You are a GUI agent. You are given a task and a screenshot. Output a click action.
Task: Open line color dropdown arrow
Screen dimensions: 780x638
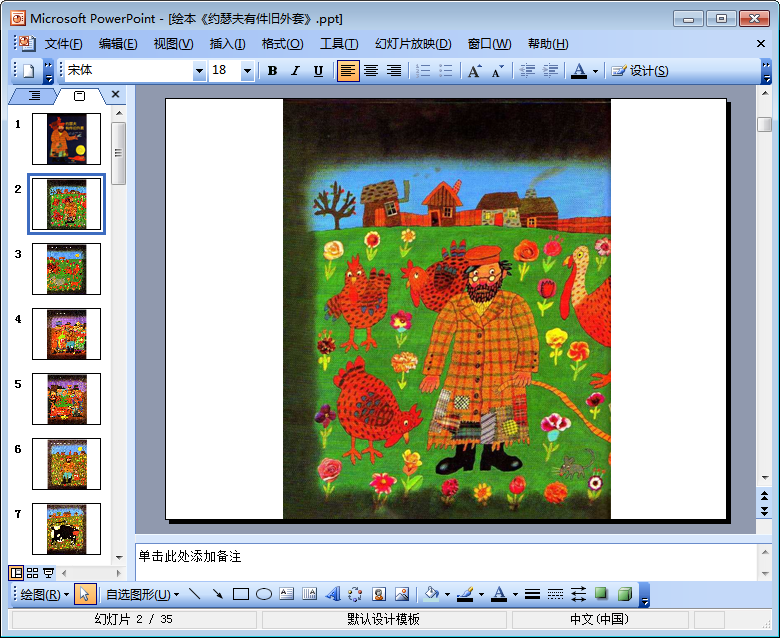tap(481, 595)
